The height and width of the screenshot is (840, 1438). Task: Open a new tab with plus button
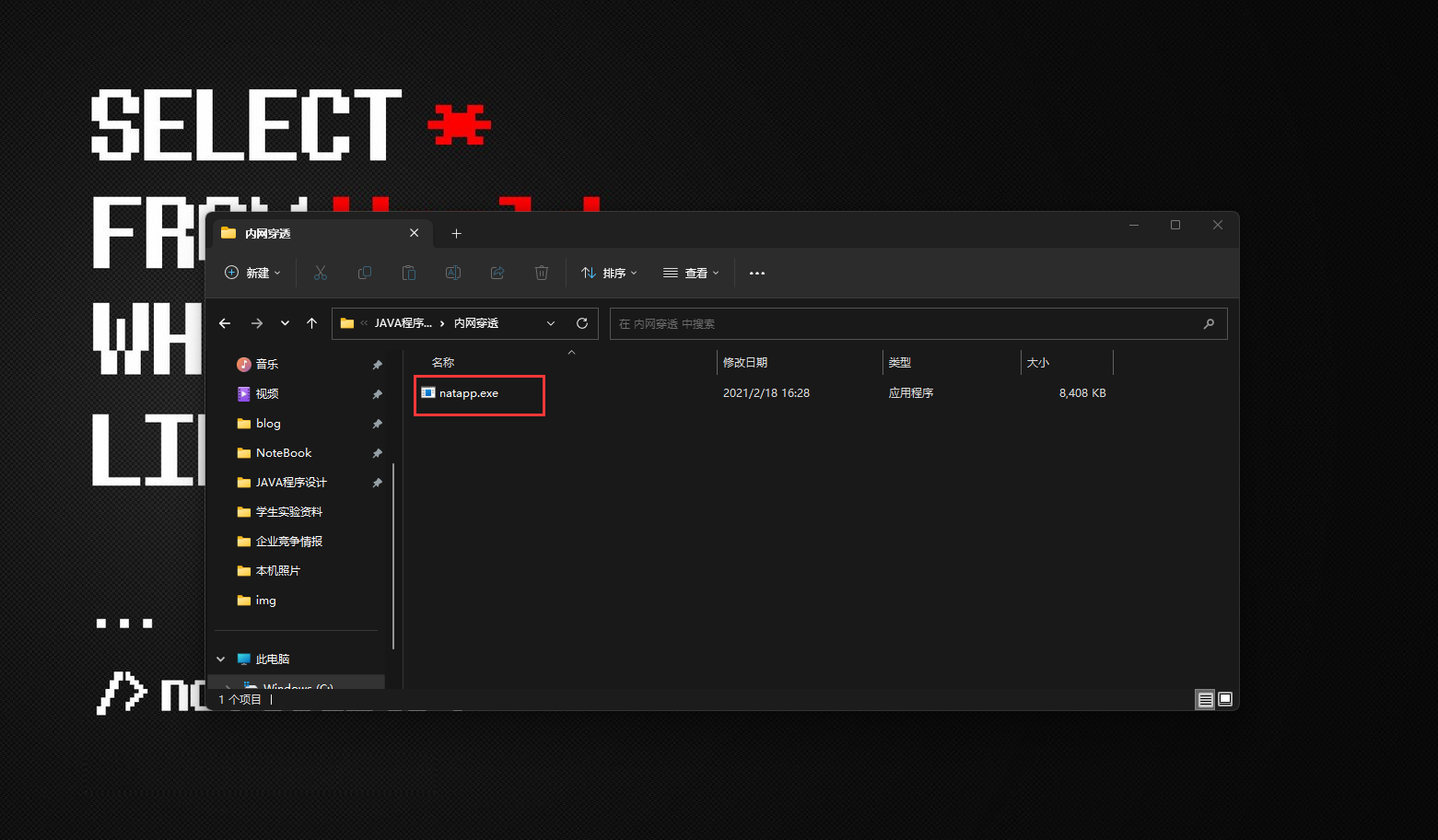click(x=456, y=234)
